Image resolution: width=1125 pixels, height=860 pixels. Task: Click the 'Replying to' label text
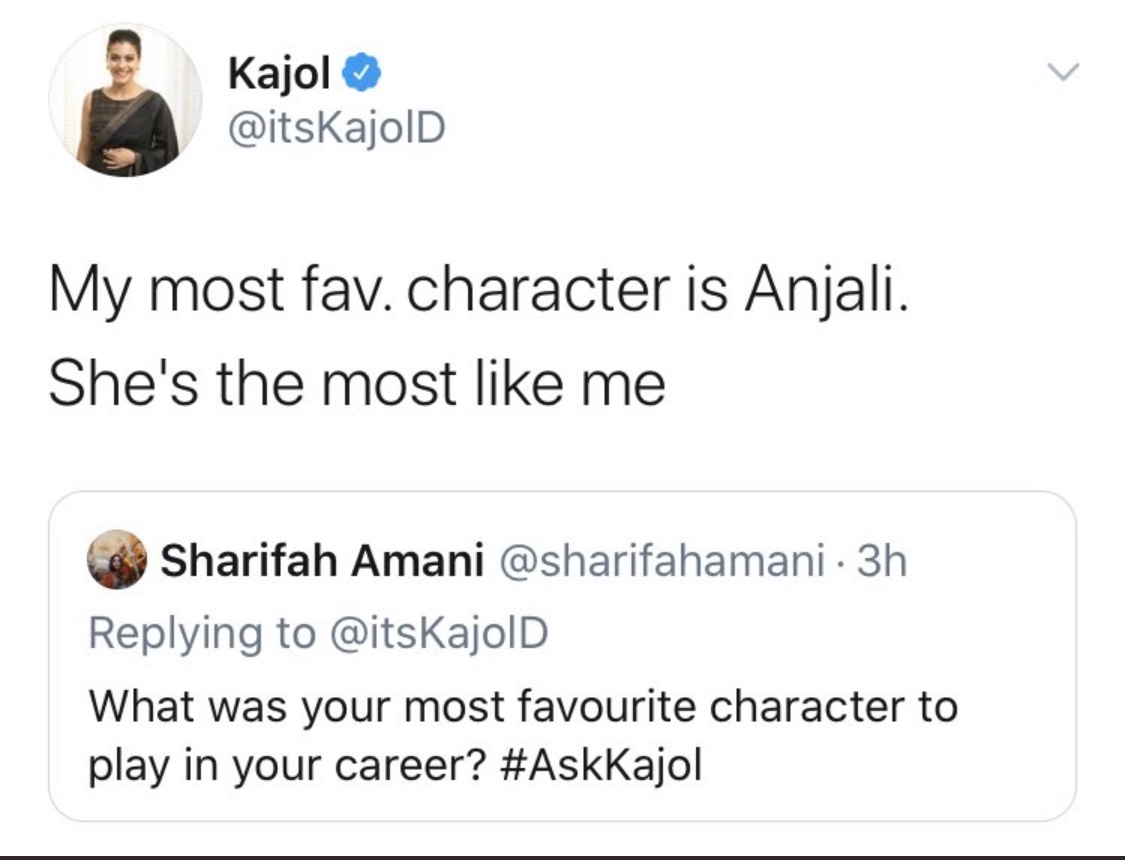point(202,633)
